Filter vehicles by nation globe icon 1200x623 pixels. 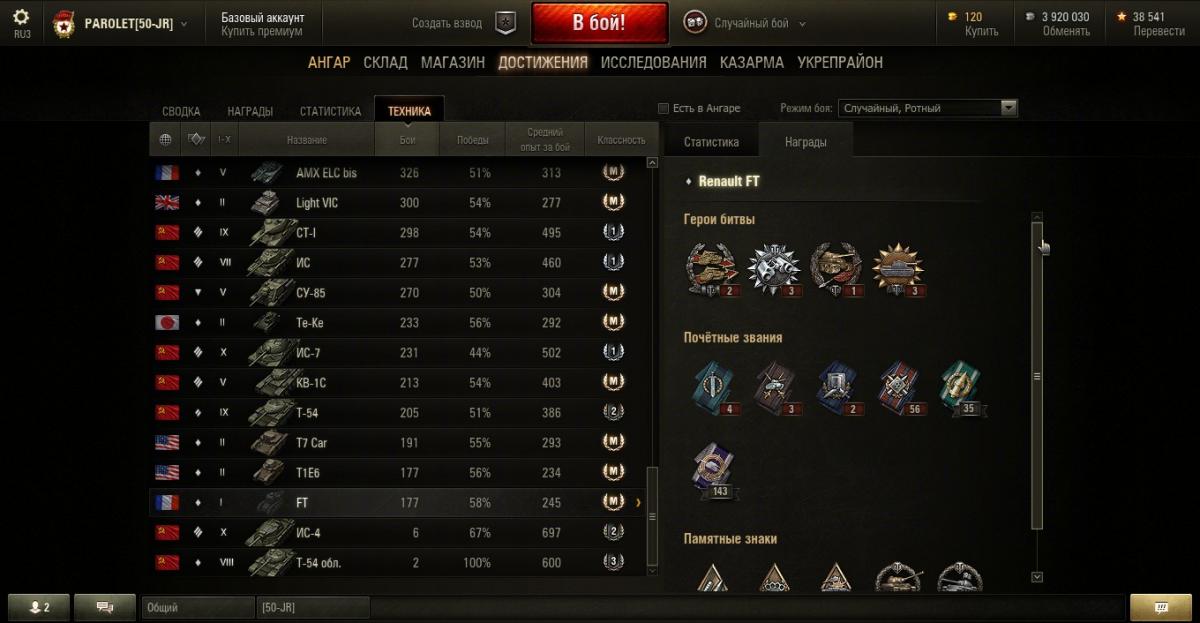click(x=166, y=140)
